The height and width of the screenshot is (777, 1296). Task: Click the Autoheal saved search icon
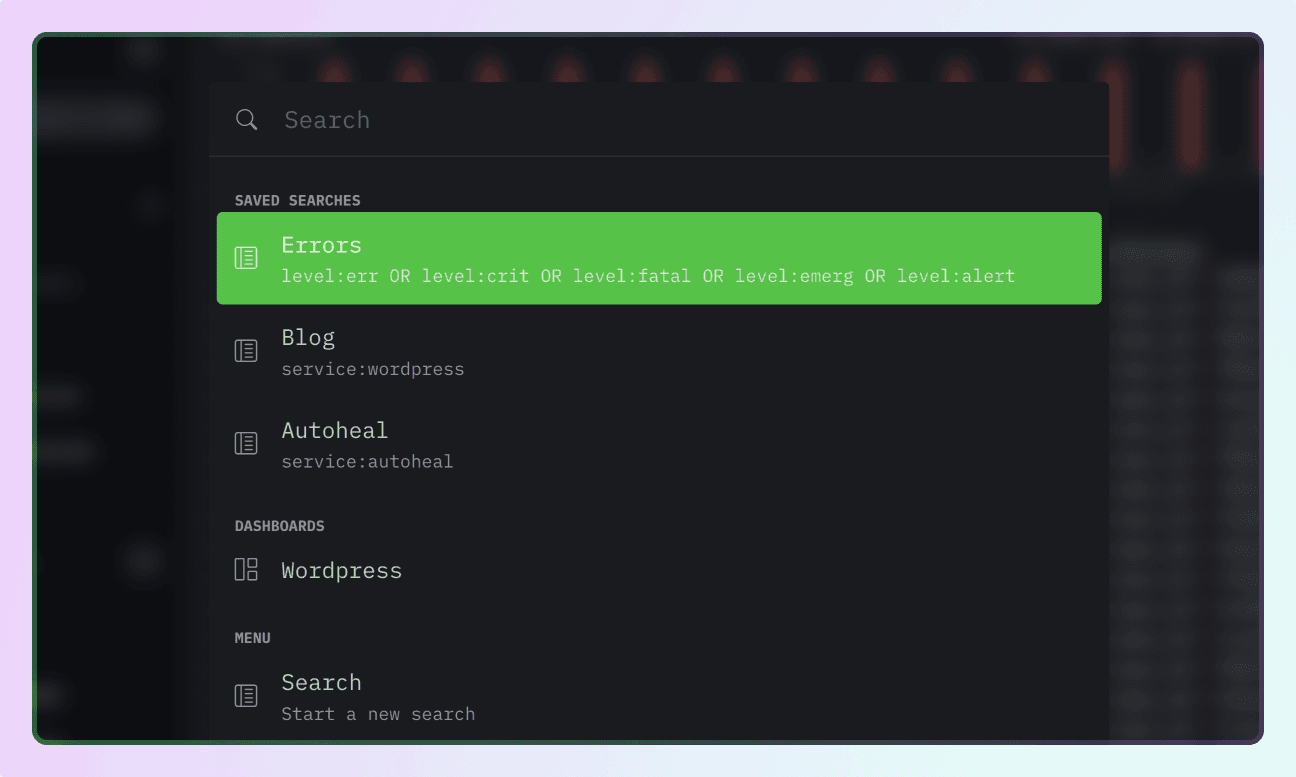coord(246,443)
